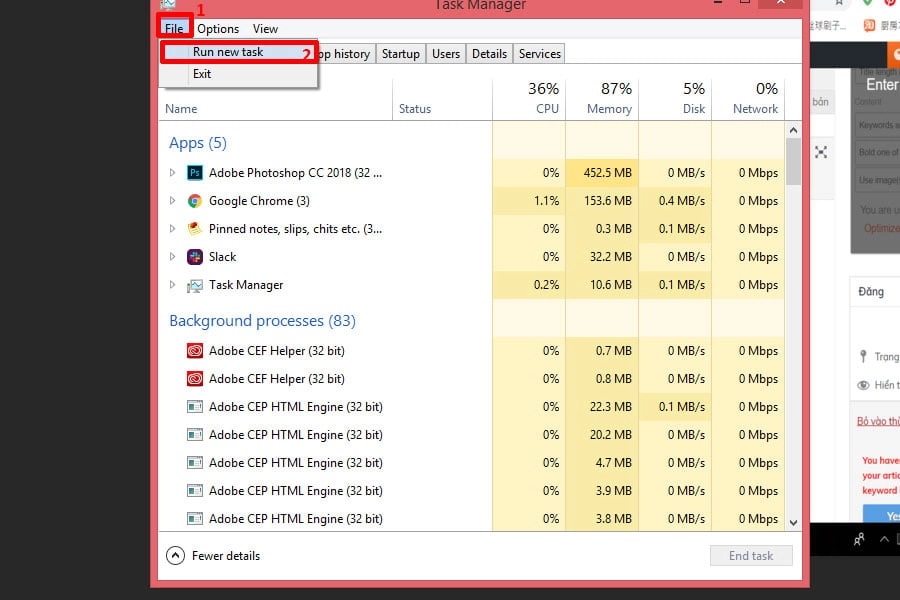Choose Exit in the File menu
The height and width of the screenshot is (600, 900).
[202, 74]
